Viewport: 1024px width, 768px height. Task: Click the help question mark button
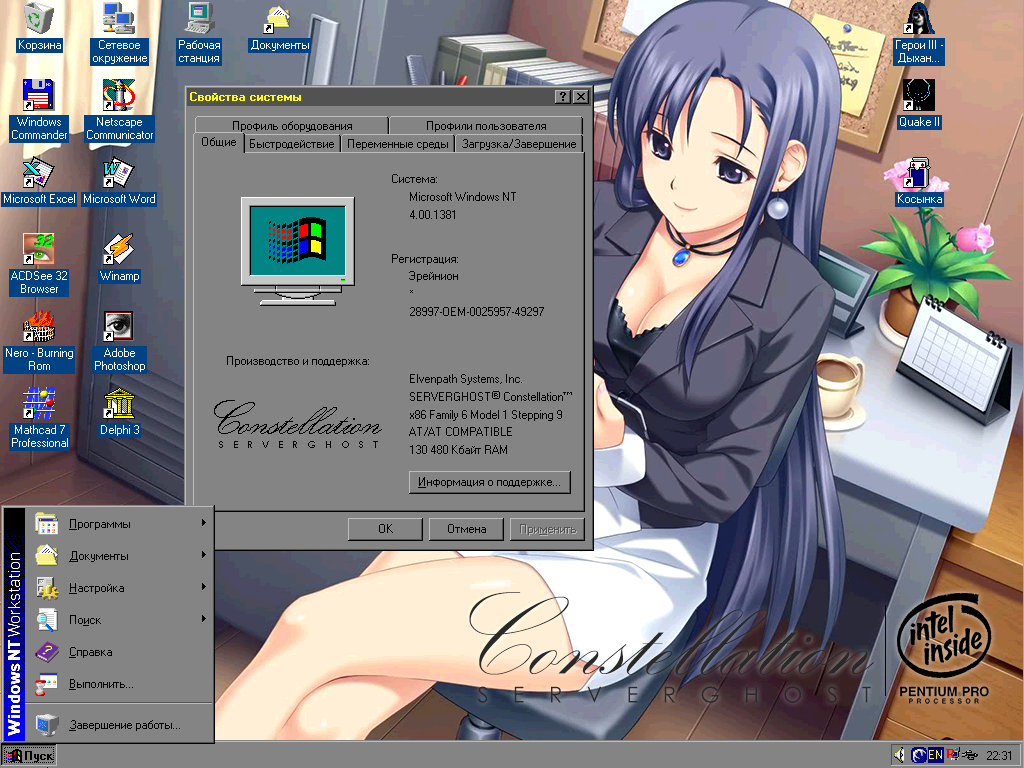563,97
